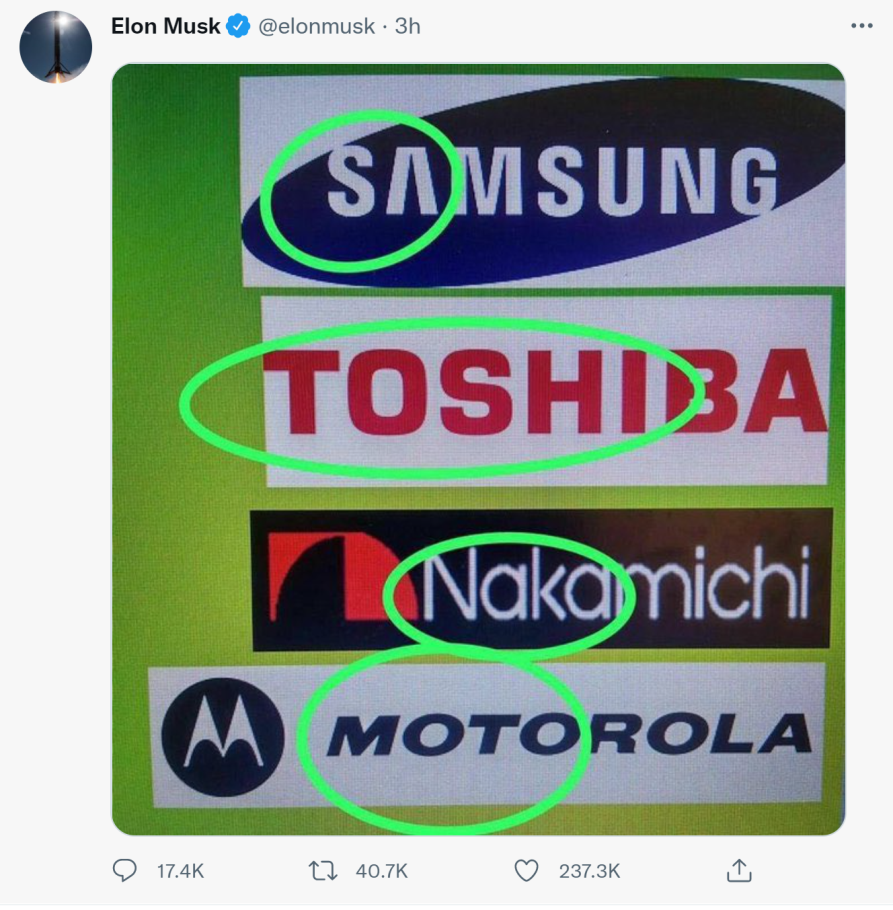Click the 237.3K likes count
The image size is (893, 910).
click(590, 871)
